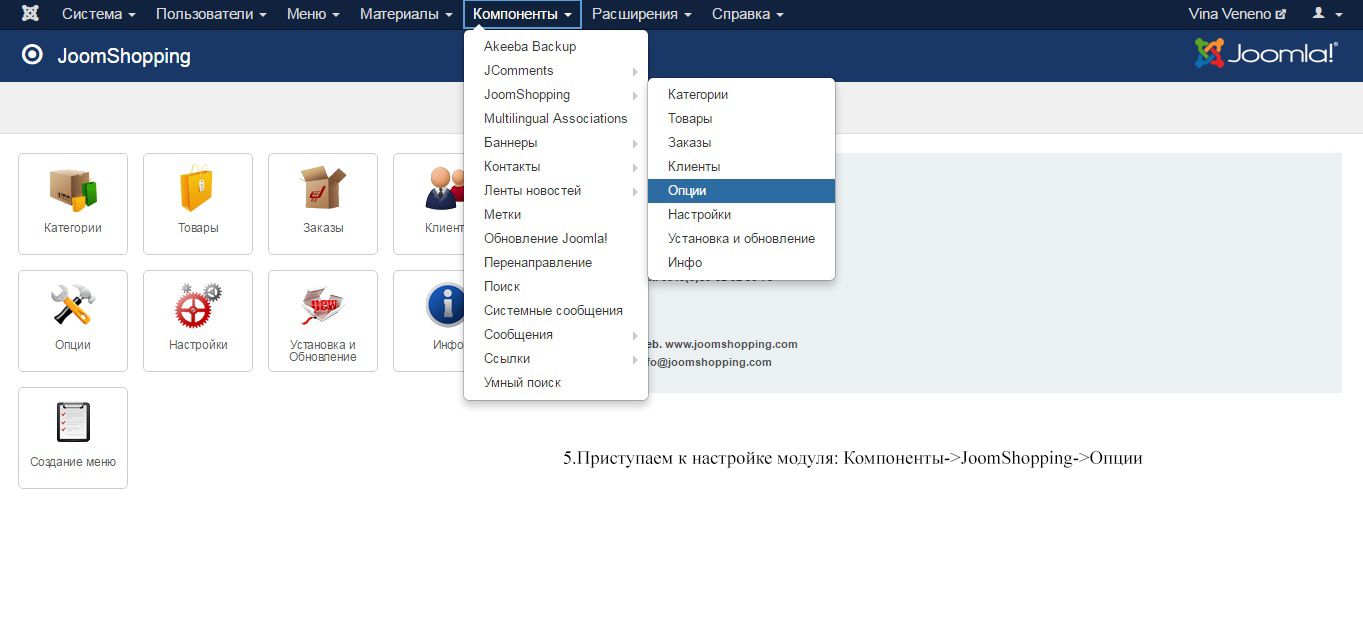Open the Настройки gears icon tile
1363x633 pixels.
198,321
